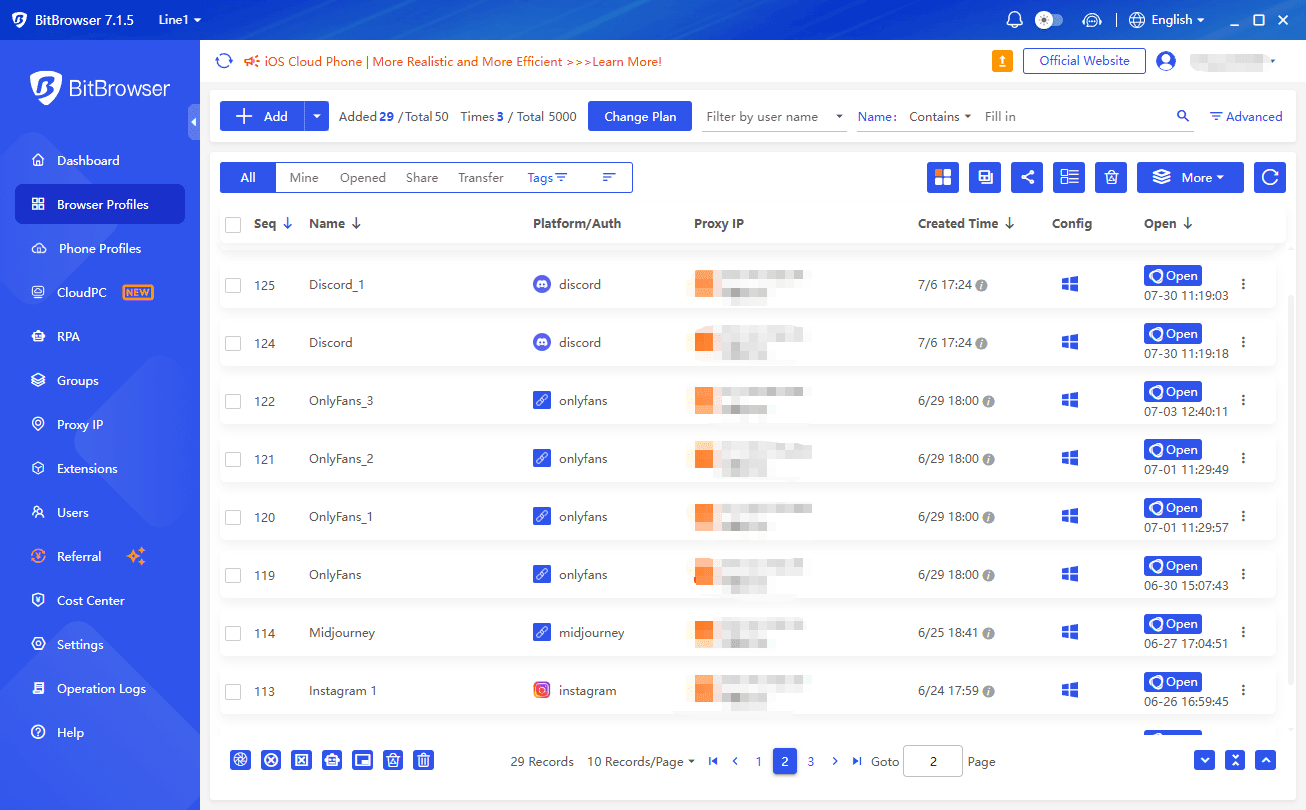Open three-dot menu for Instagram 1 row
The image size is (1306, 810).
pyautogui.click(x=1244, y=690)
